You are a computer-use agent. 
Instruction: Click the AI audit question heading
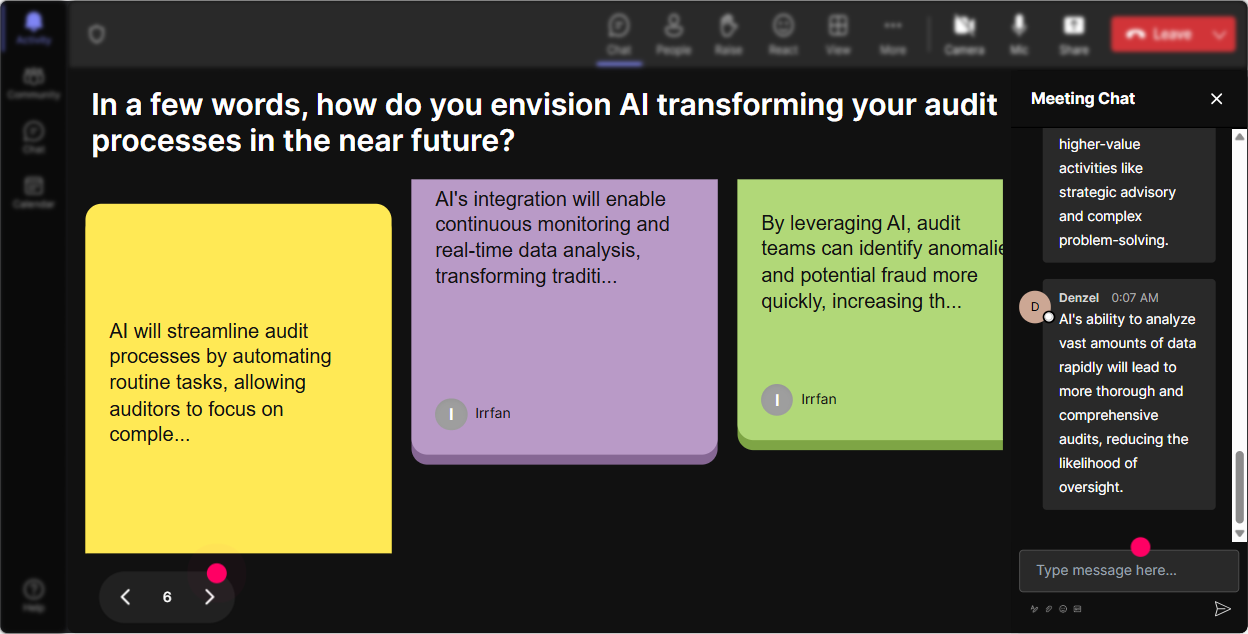click(545, 122)
